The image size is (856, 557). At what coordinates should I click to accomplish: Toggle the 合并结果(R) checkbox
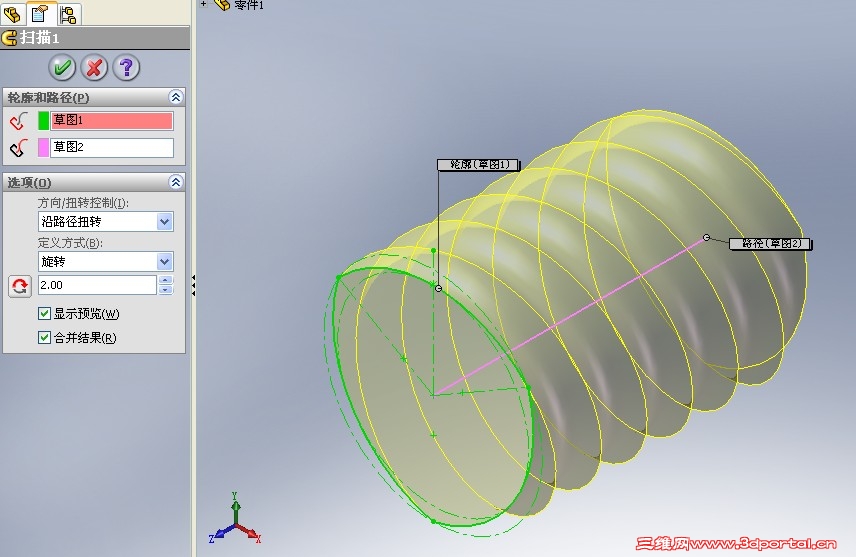(x=44, y=337)
